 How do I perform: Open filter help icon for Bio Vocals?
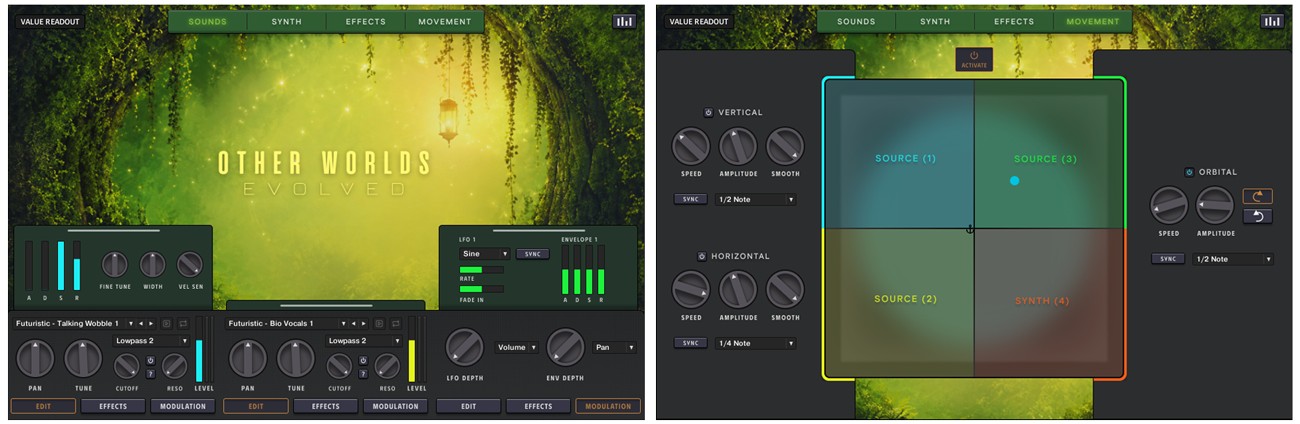[363, 374]
